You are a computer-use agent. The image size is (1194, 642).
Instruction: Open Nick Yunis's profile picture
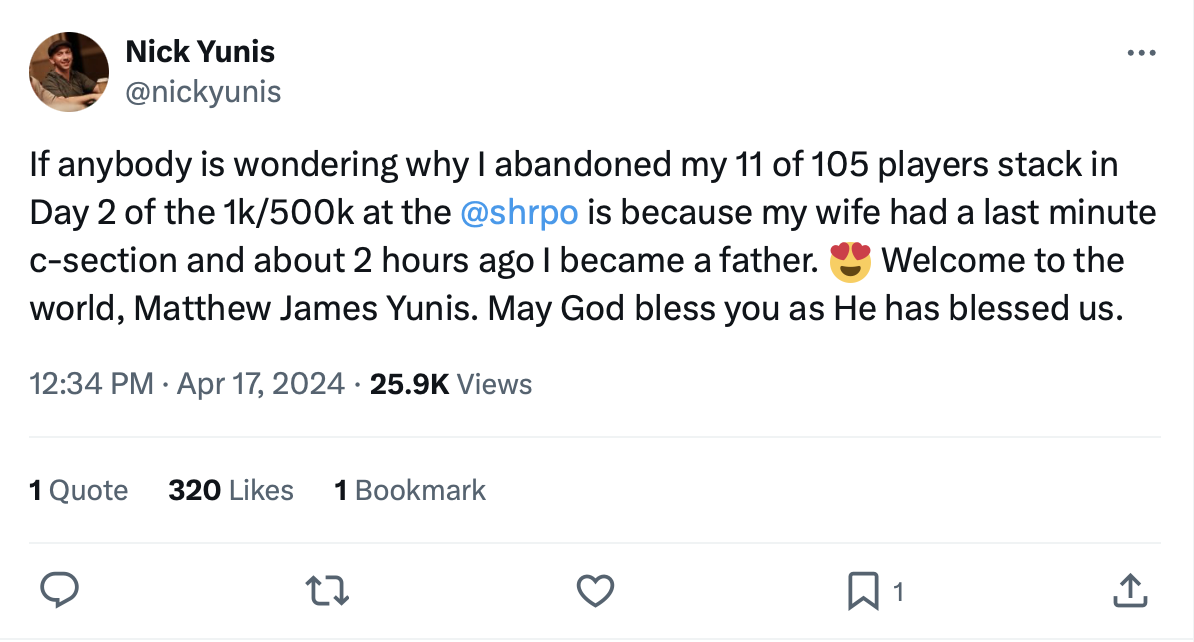[69, 71]
